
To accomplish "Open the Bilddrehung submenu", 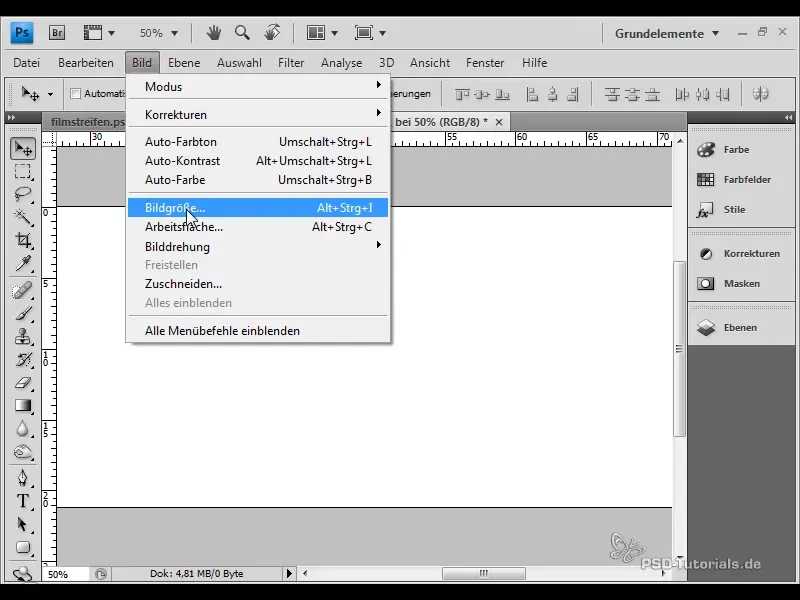I will pos(258,247).
